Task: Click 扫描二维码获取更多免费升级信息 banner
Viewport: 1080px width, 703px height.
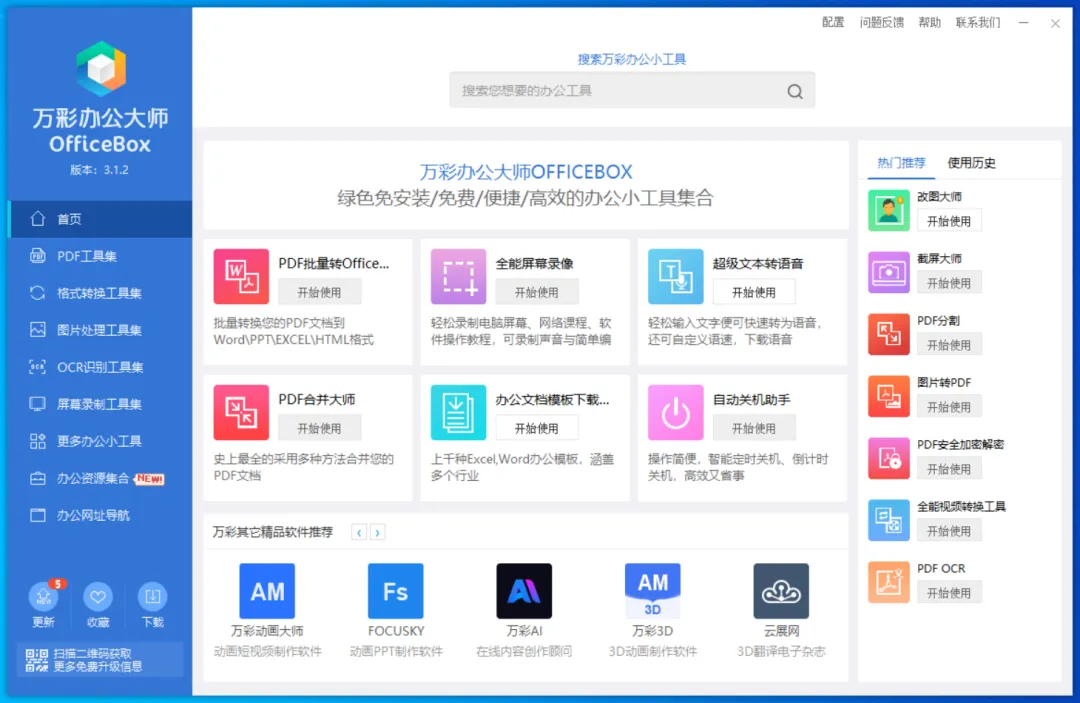Action: pos(101,660)
